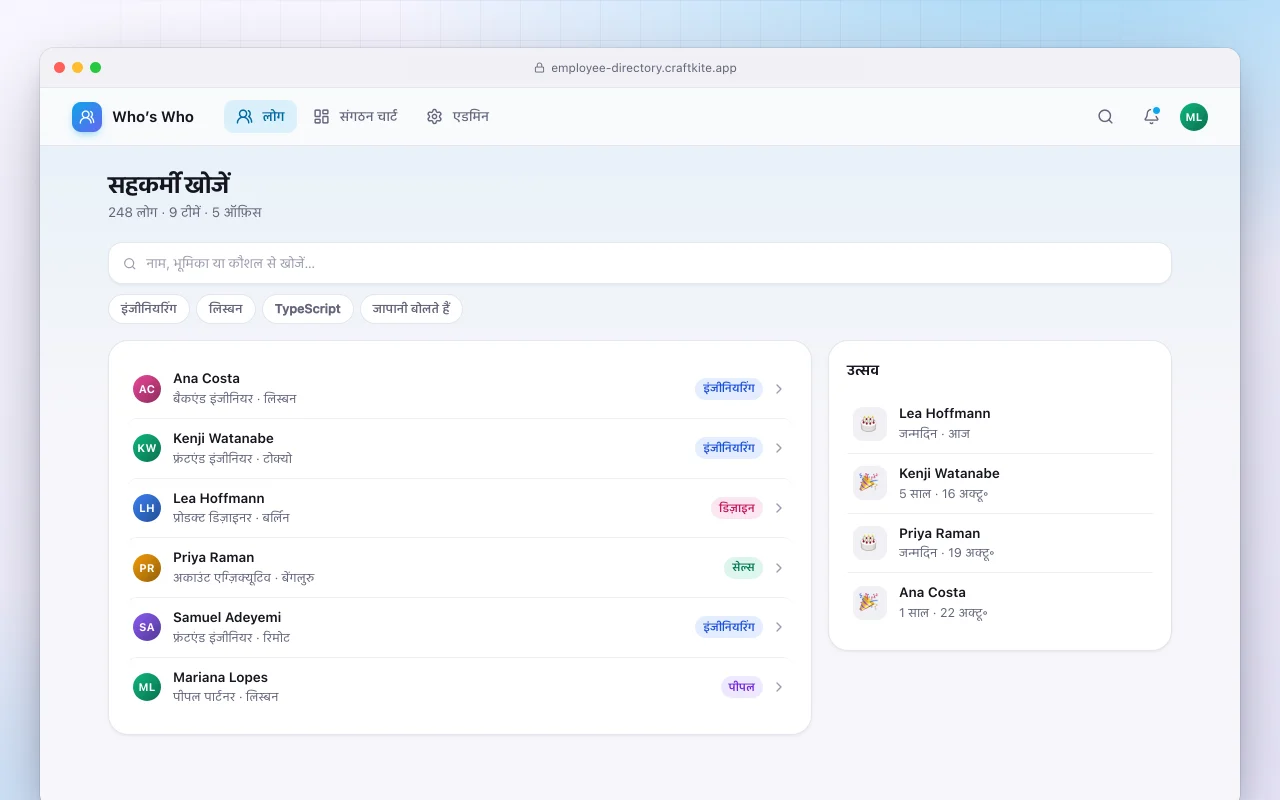Click the SA avatar for Samuel Adeyemi

click(x=147, y=627)
